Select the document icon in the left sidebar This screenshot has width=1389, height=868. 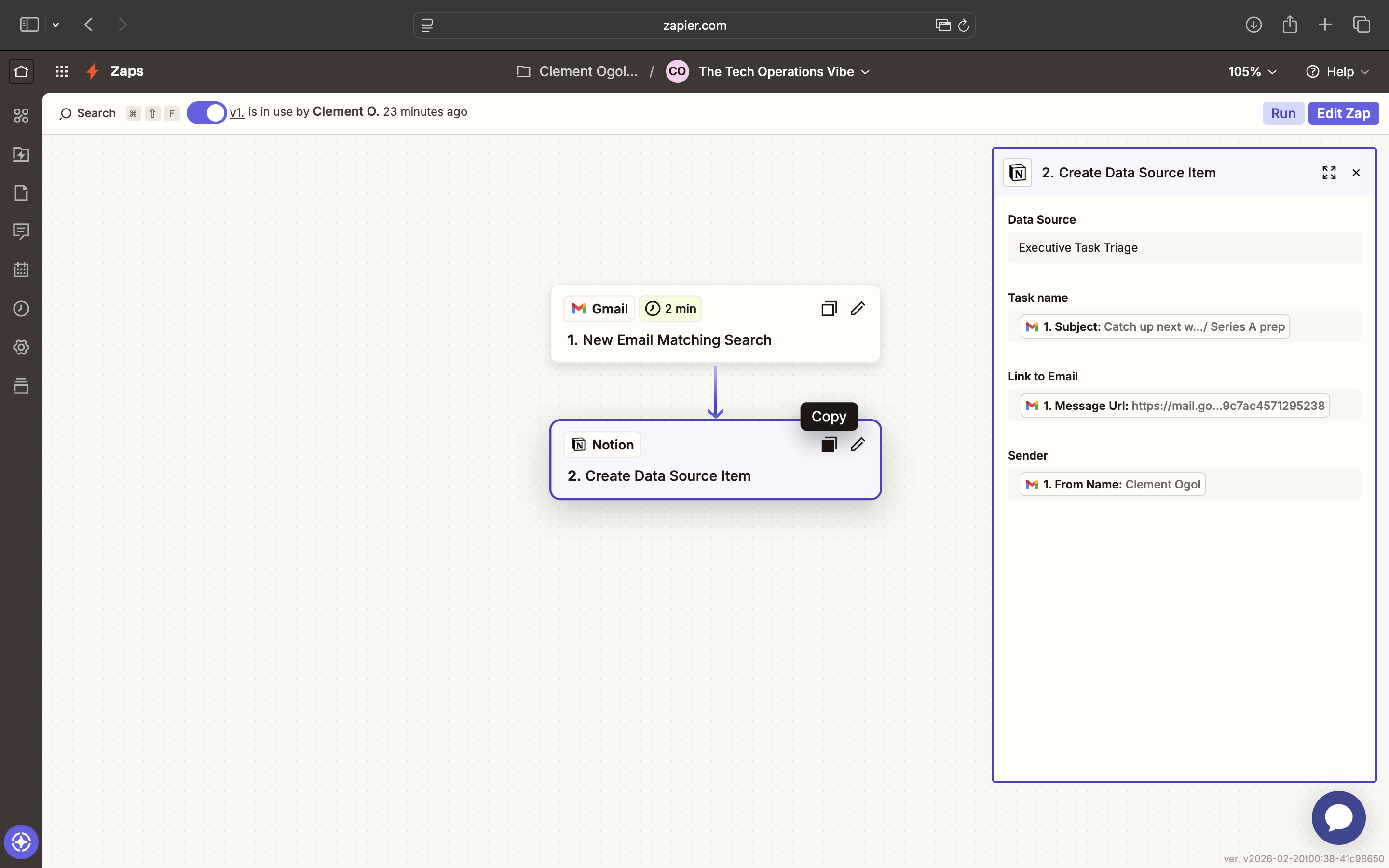point(21,193)
